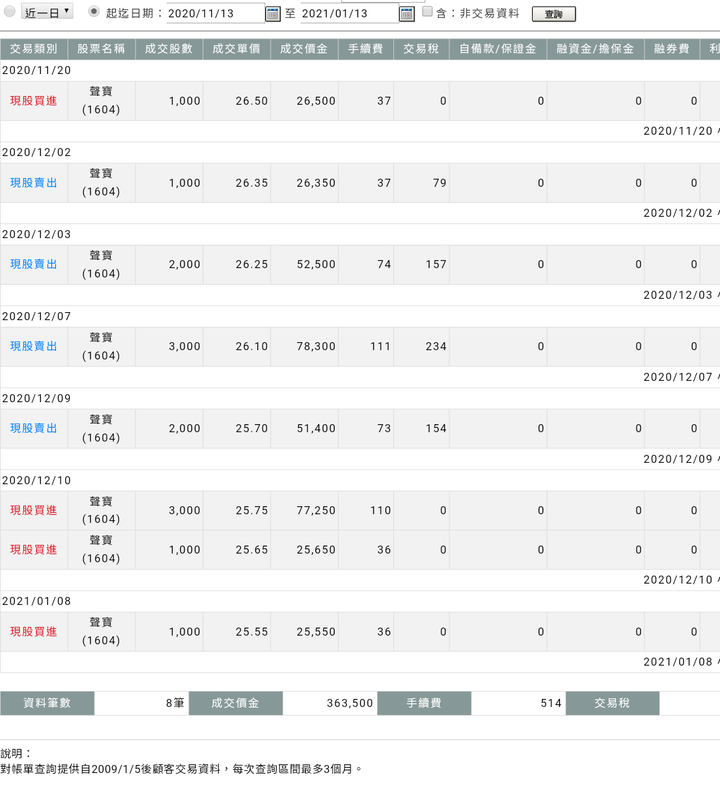The height and width of the screenshot is (801, 720).
Task: Click the 2020/12/10 date group label
Action: click(36, 480)
